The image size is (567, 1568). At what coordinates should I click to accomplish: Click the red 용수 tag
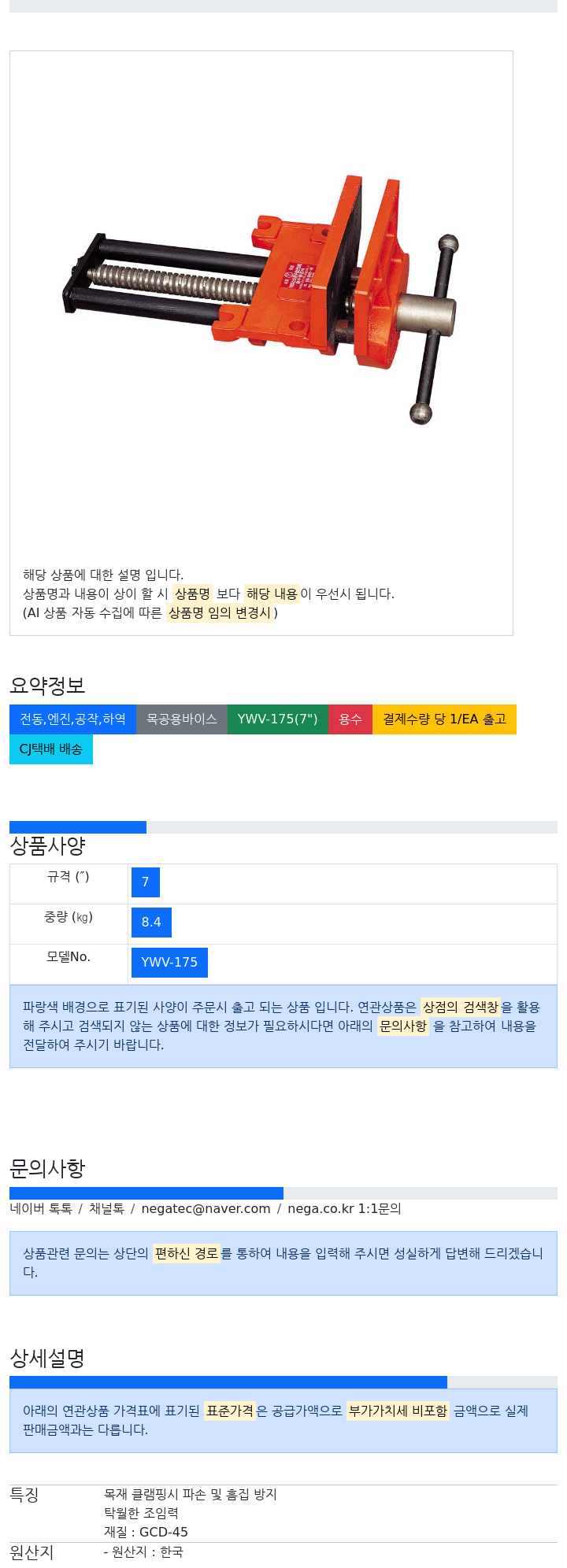click(350, 719)
